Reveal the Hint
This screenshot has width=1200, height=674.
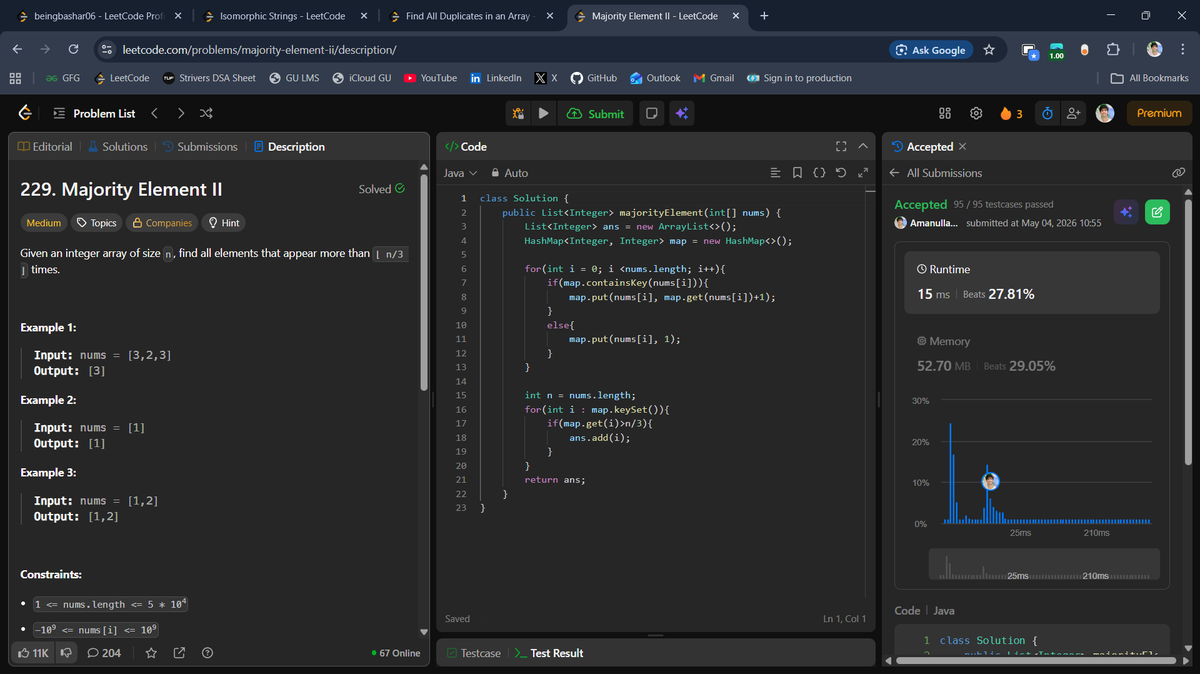point(223,223)
